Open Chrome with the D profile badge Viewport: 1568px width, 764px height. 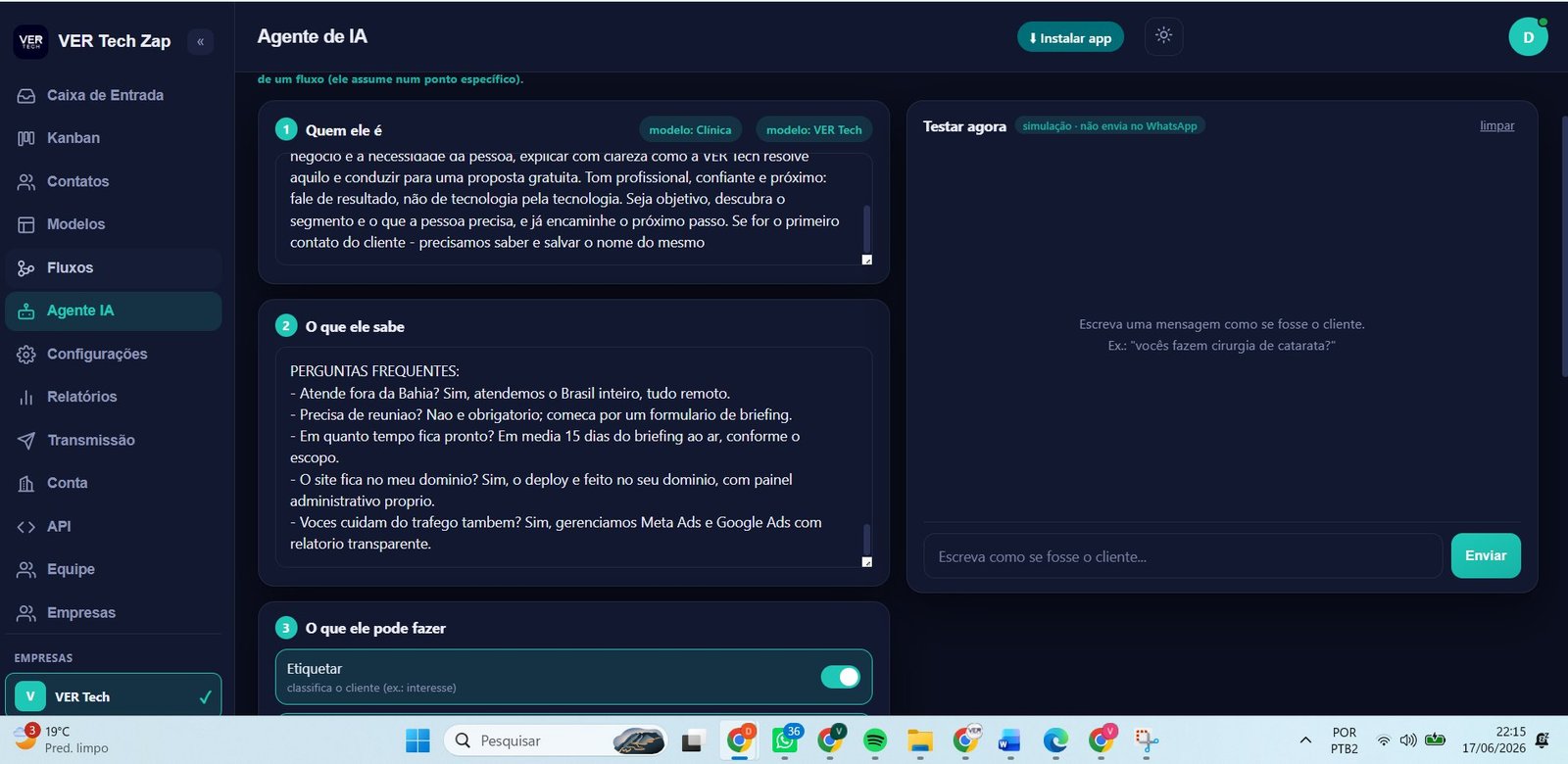(740, 740)
